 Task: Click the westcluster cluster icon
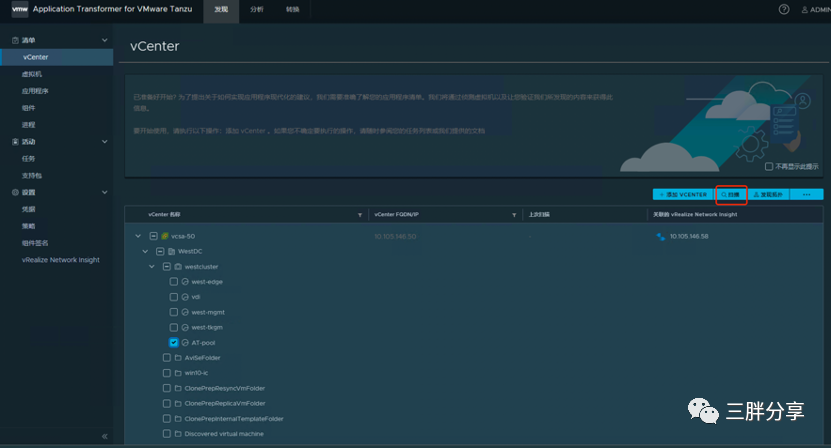[178, 266]
